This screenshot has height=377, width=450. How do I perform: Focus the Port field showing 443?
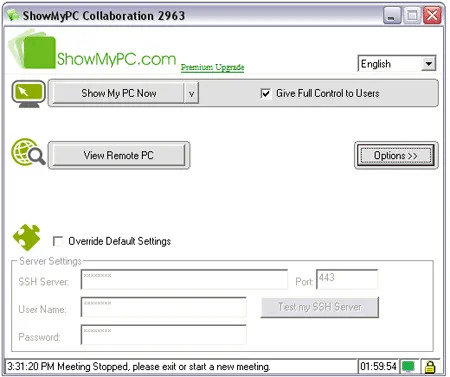(x=347, y=279)
